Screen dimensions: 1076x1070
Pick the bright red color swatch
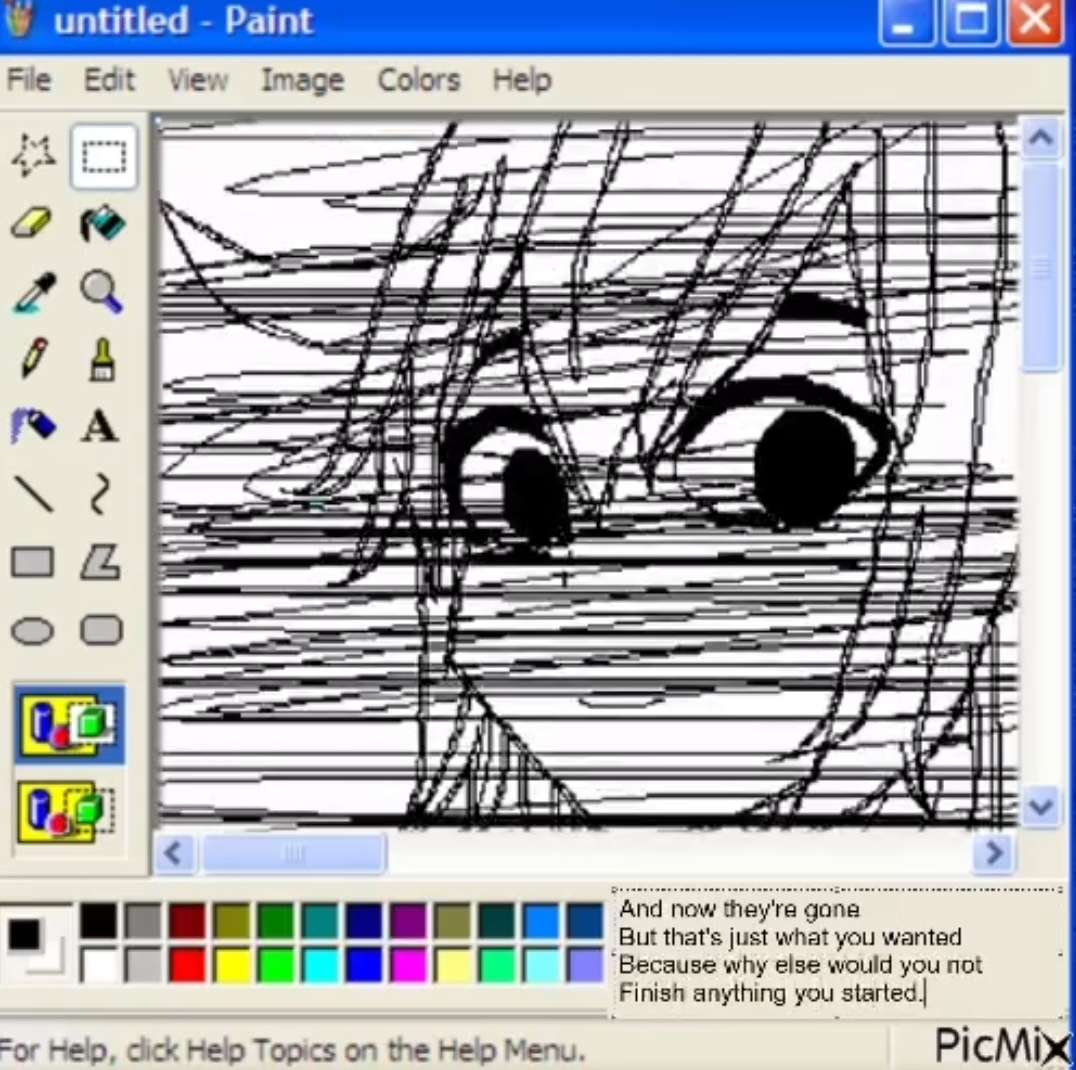(x=187, y=964)
